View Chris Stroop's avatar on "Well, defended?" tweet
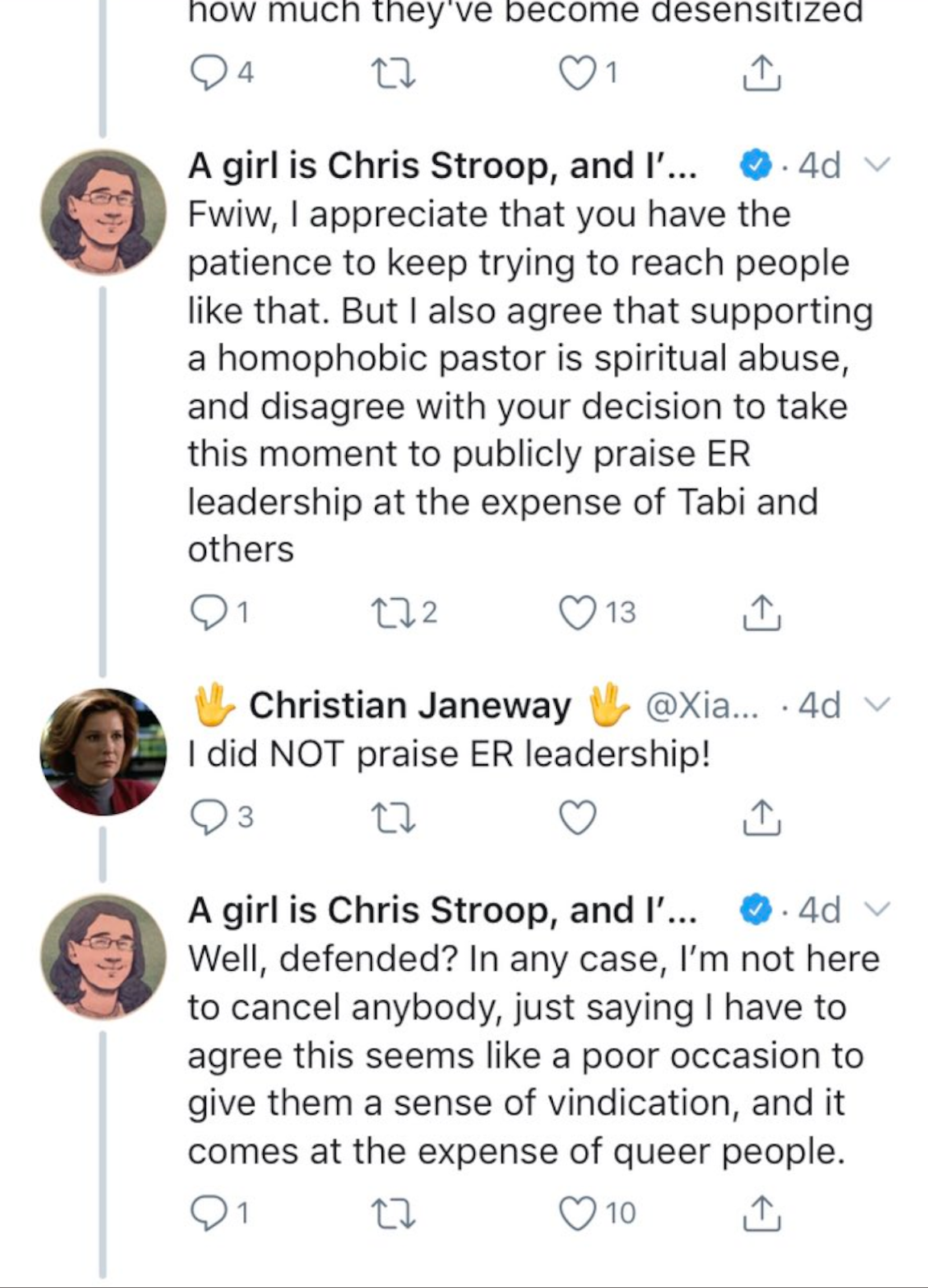Image resolution: width=928 pixels, height=1288 pixels. pyautogui.click(x=103, y=956)
